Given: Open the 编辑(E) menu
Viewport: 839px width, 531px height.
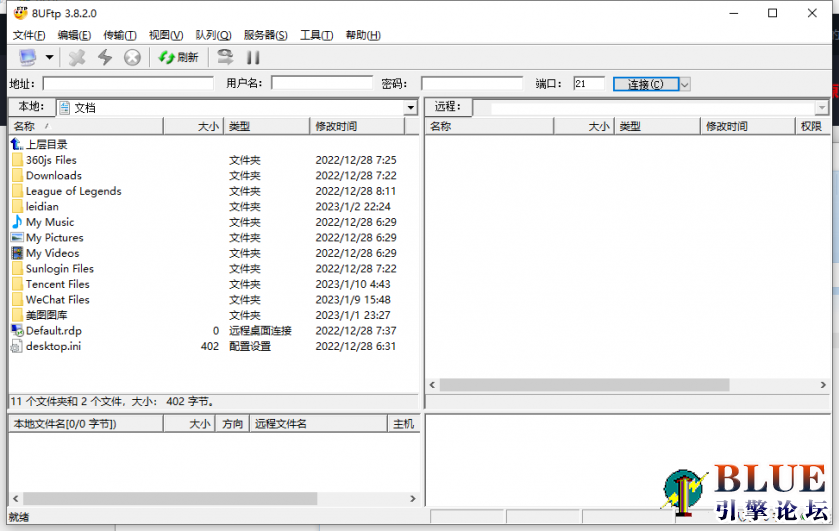Looking at the screenshot, I should (74, 35).
